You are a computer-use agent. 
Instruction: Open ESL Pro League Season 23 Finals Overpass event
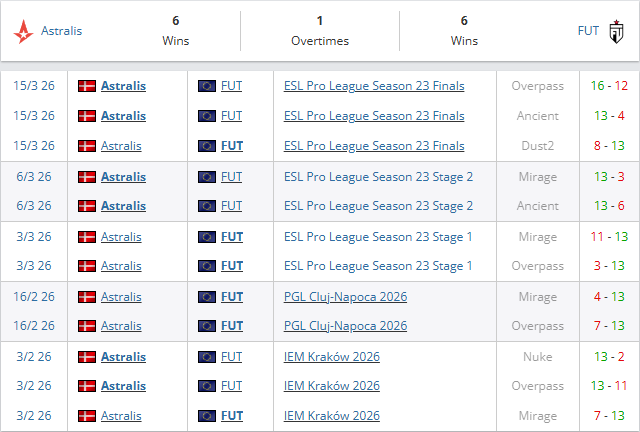374,86
